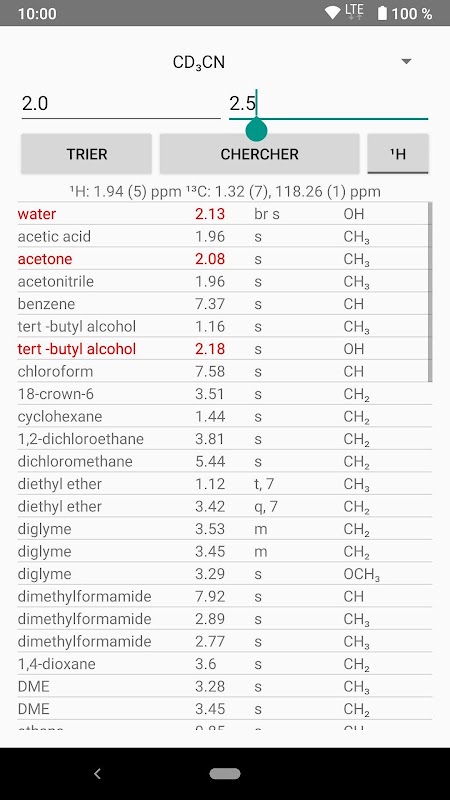Viewport: 450px width, 800px height.
Task: Click the upper limit field showing 2.5
Action: coord(329,104)
